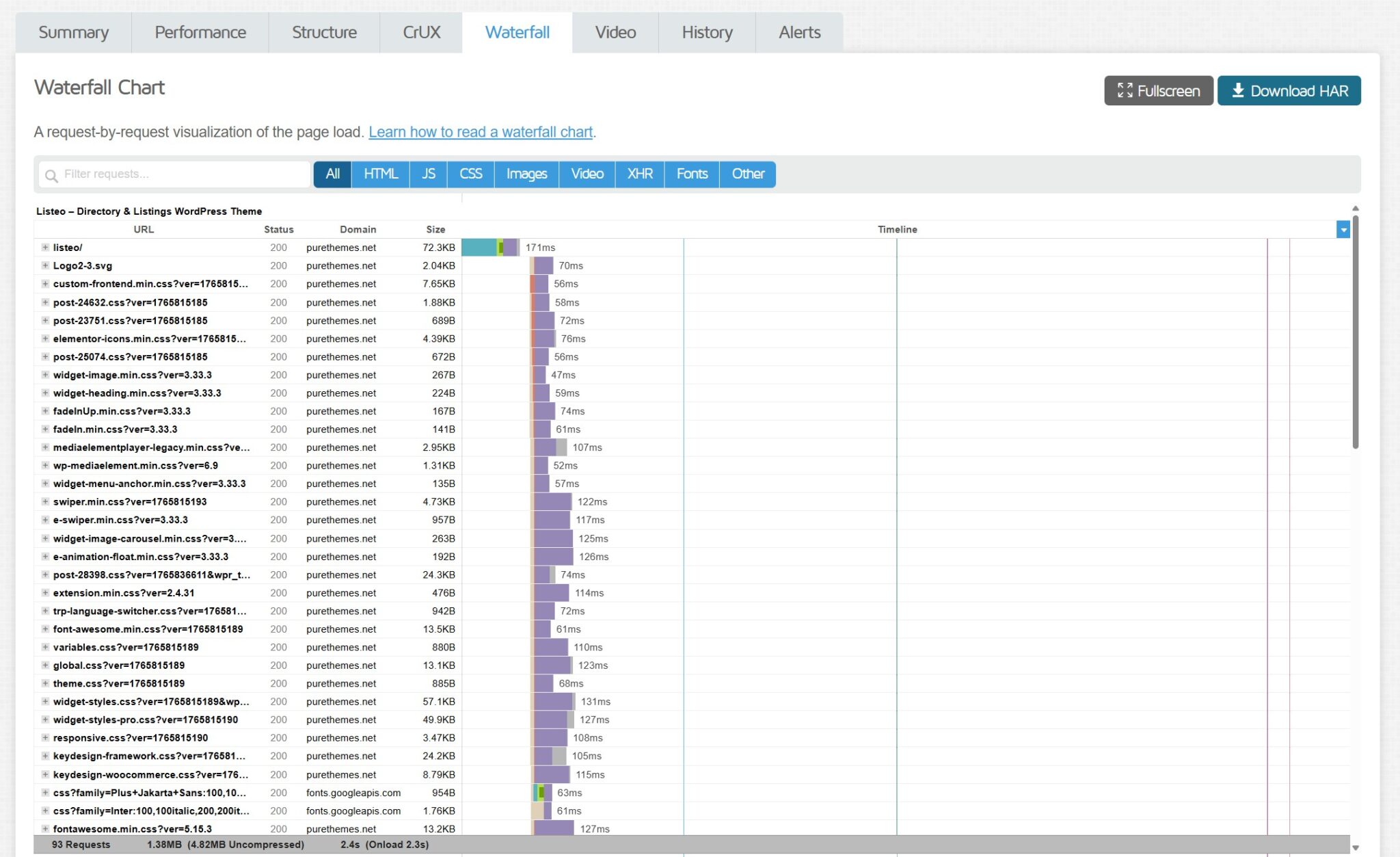Switch to the History tab
Image resolution: width=1400 pixels, height=857 pixels.
(x=707, y=32)
